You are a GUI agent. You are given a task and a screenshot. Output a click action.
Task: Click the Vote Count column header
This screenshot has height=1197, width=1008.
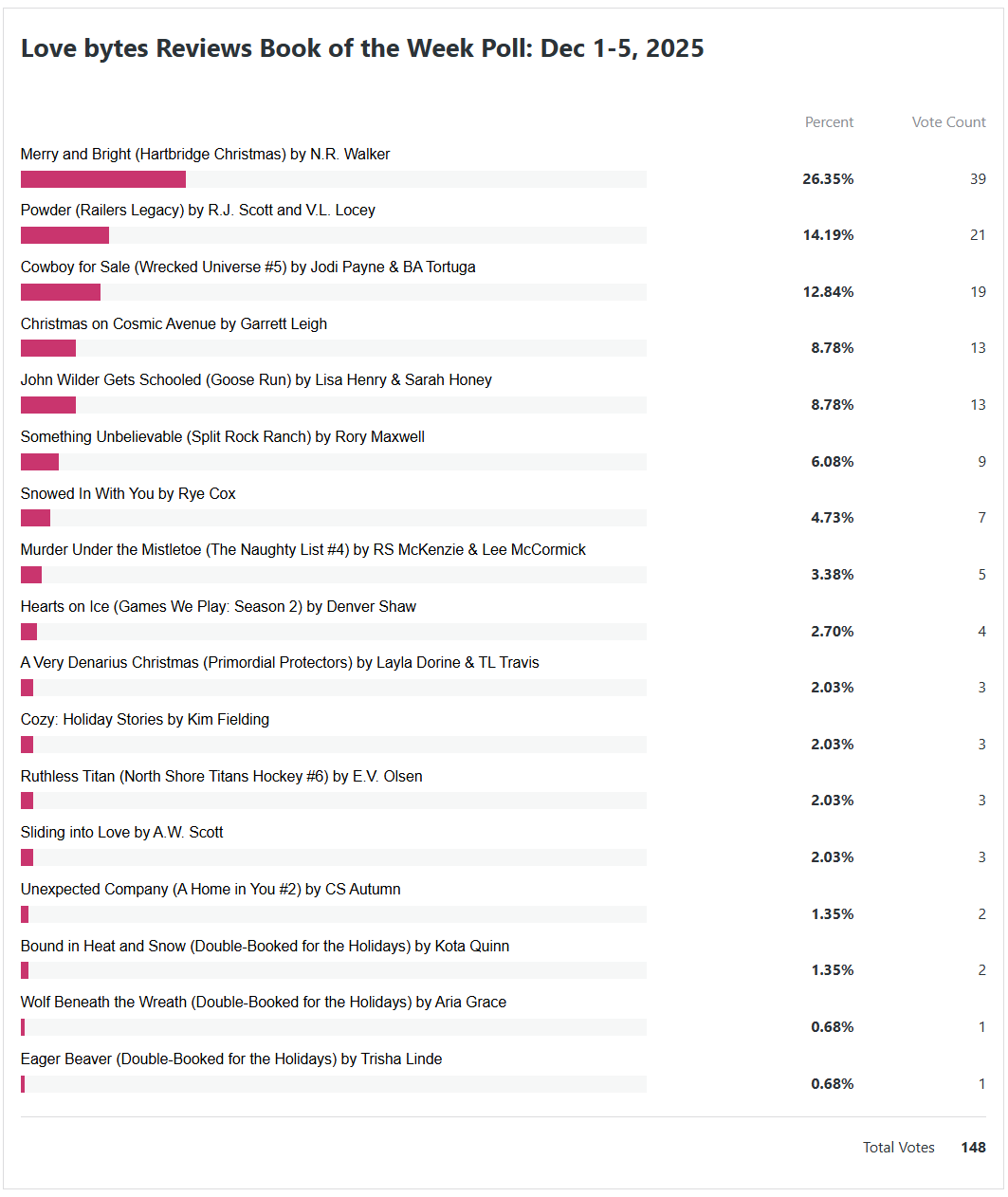948,122
